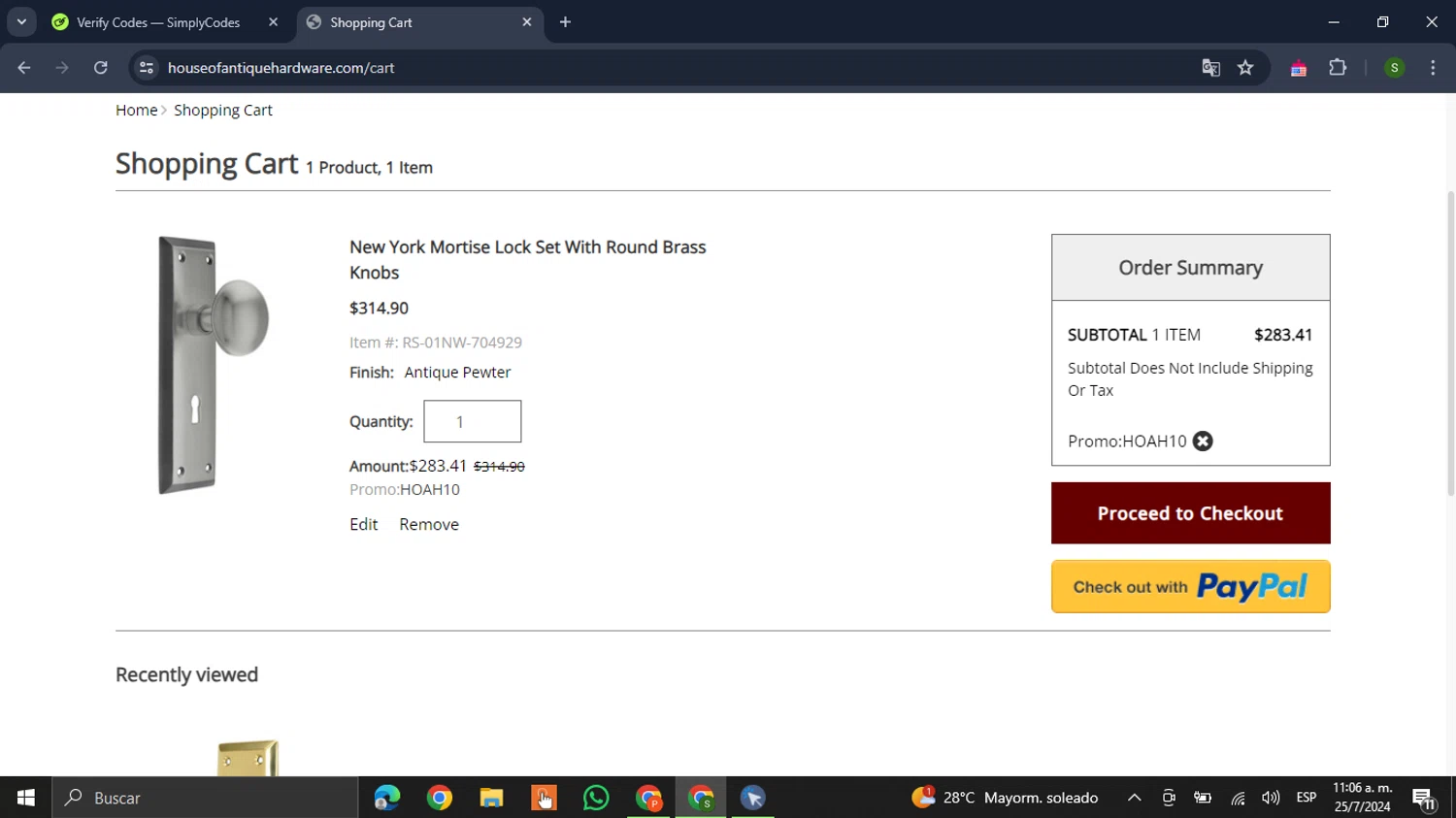This screenshot has width=1456, height=818.
Task: Open Google Chrome from taskbar
Action: click(440, 798)
